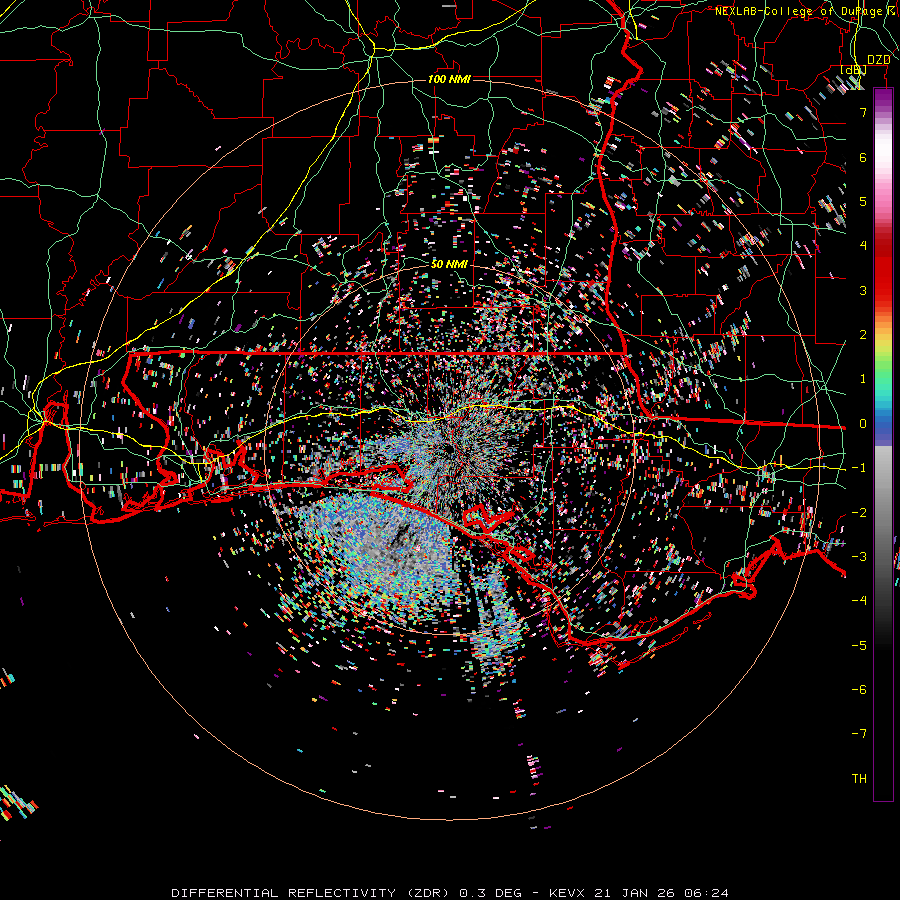Click the '3' value on color scale

(863, 290)
